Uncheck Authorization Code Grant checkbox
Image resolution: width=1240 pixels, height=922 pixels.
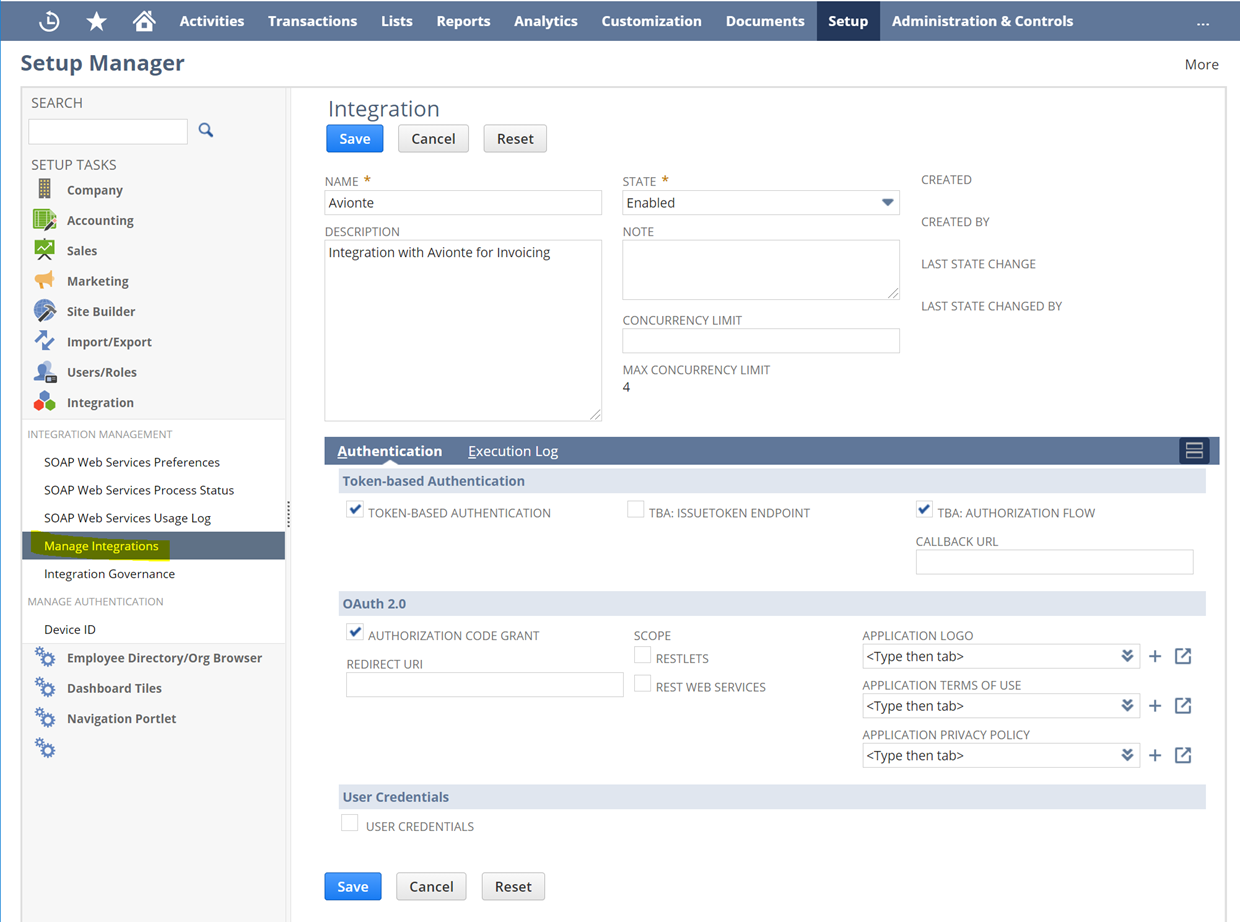355,633
